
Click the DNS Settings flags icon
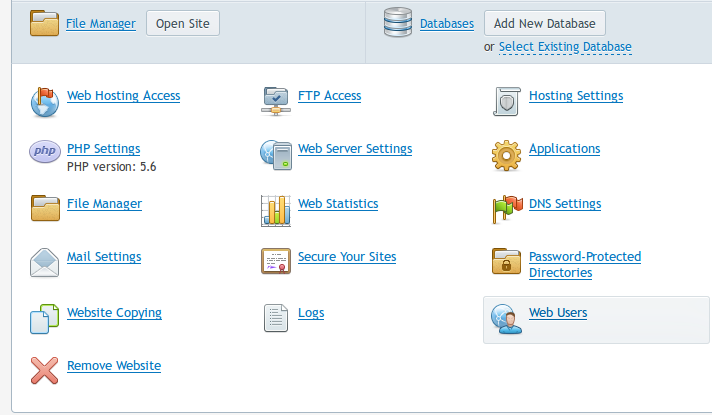click(x=507, y=208)
